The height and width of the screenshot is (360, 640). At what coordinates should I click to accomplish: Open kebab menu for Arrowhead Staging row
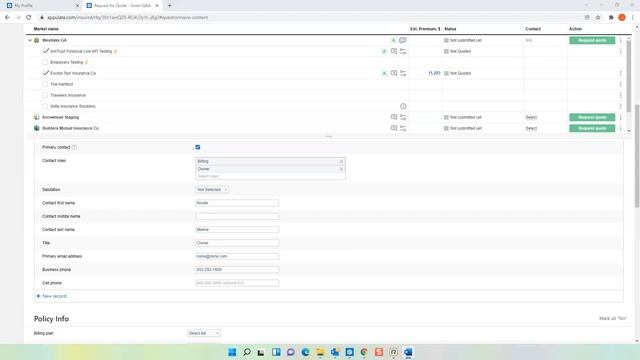tap(620, 117)
